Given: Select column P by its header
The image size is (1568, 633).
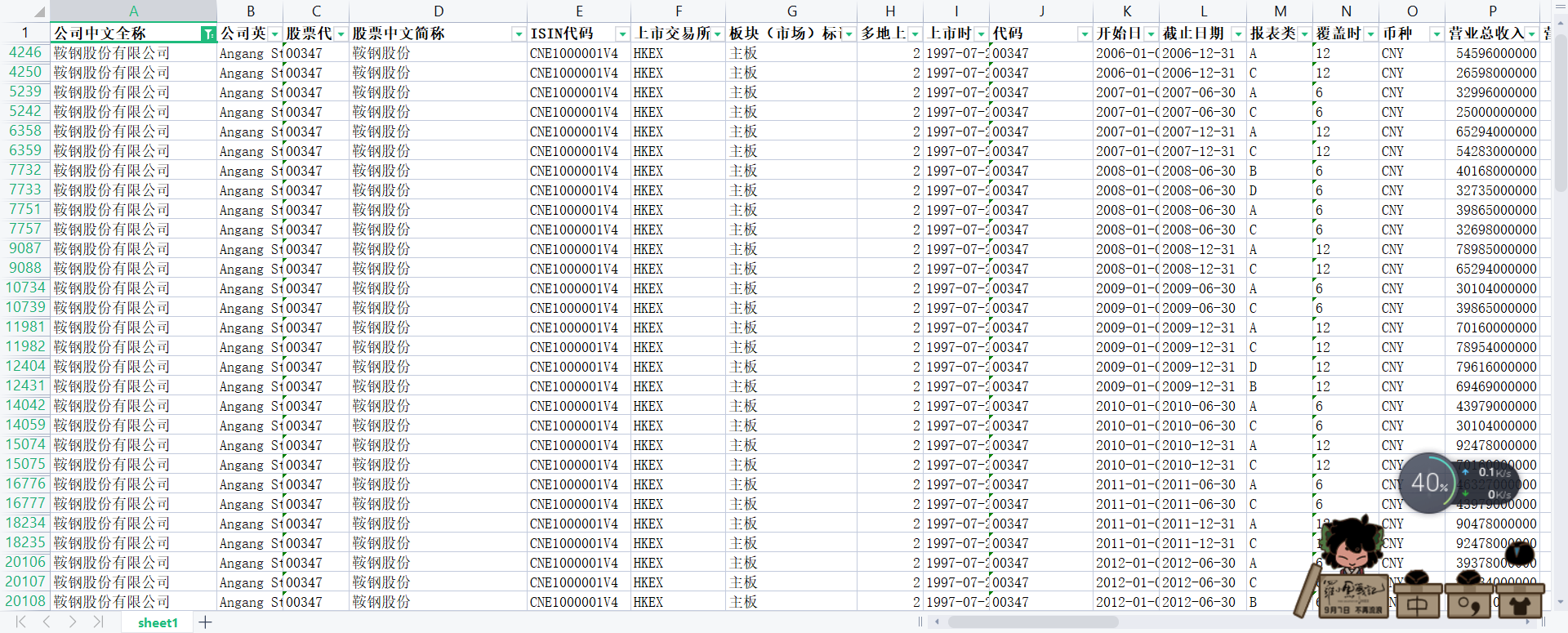Looking at the screenshot, I should point(1493,11).
